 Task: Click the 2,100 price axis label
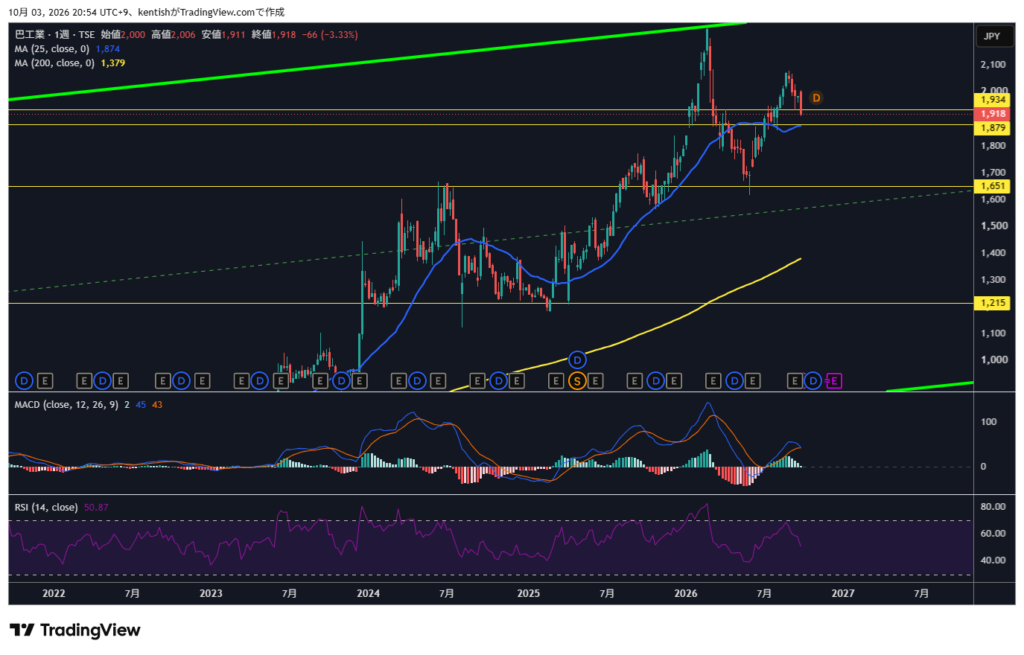click(993, 65)
